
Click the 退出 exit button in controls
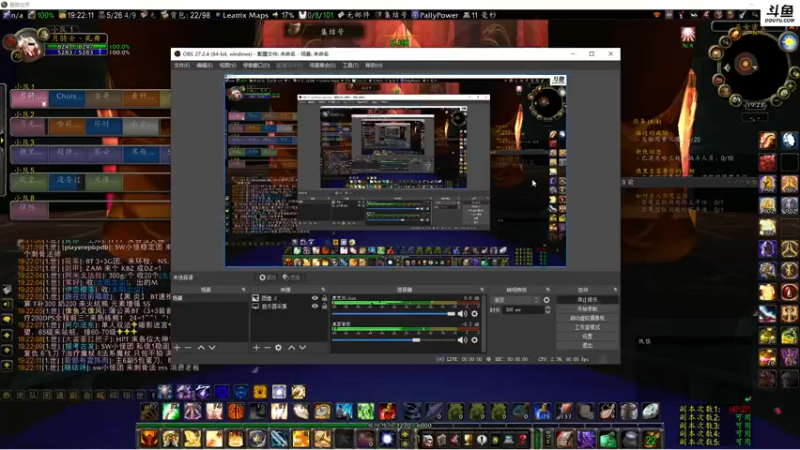click(x=587, y=345)
